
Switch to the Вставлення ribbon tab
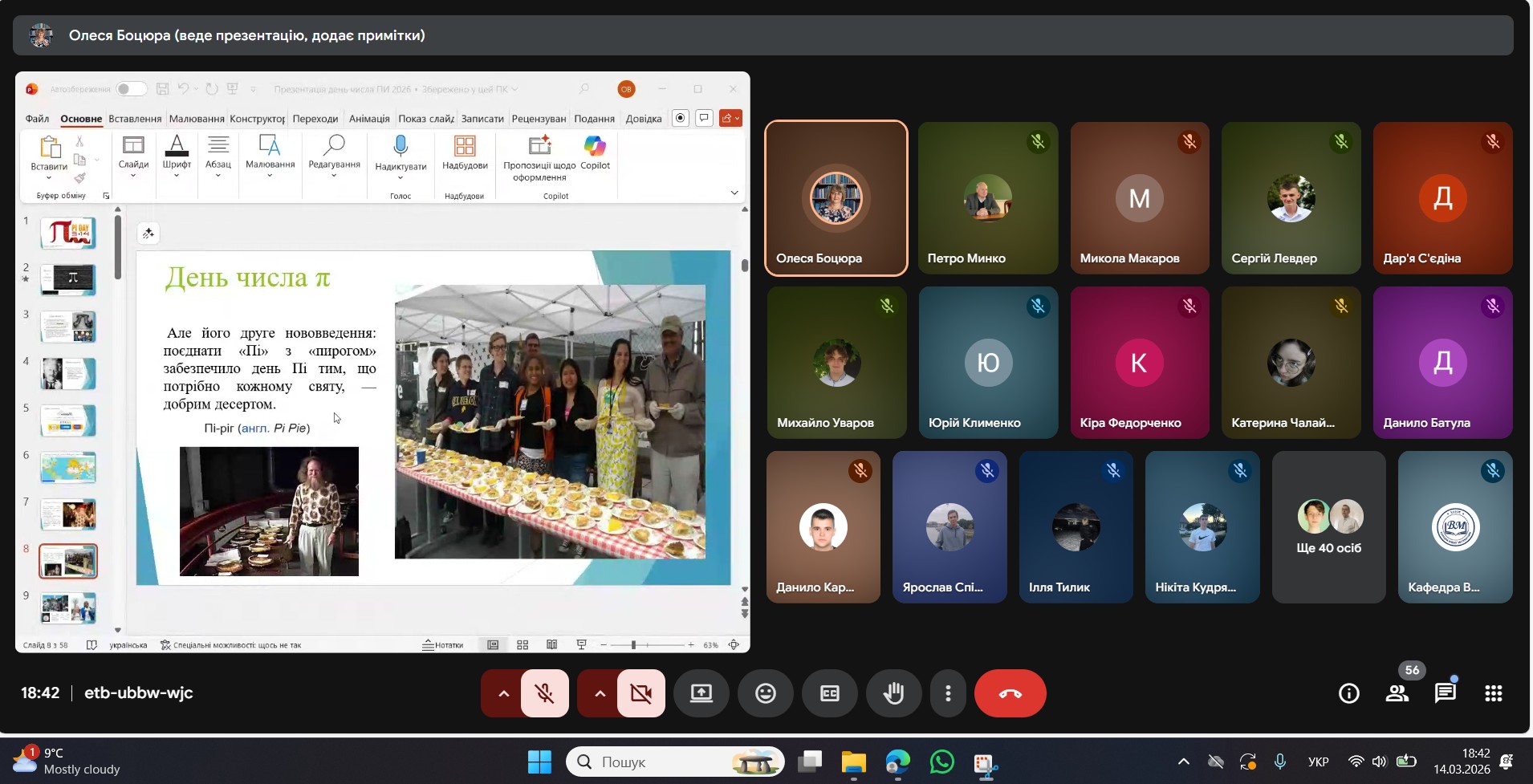[x=135, y=119]
